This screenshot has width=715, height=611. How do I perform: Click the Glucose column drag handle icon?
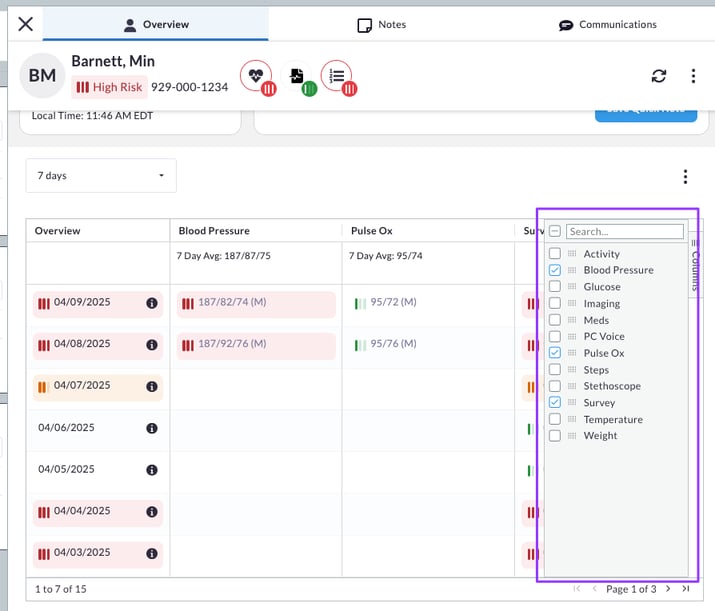[572, 286]
